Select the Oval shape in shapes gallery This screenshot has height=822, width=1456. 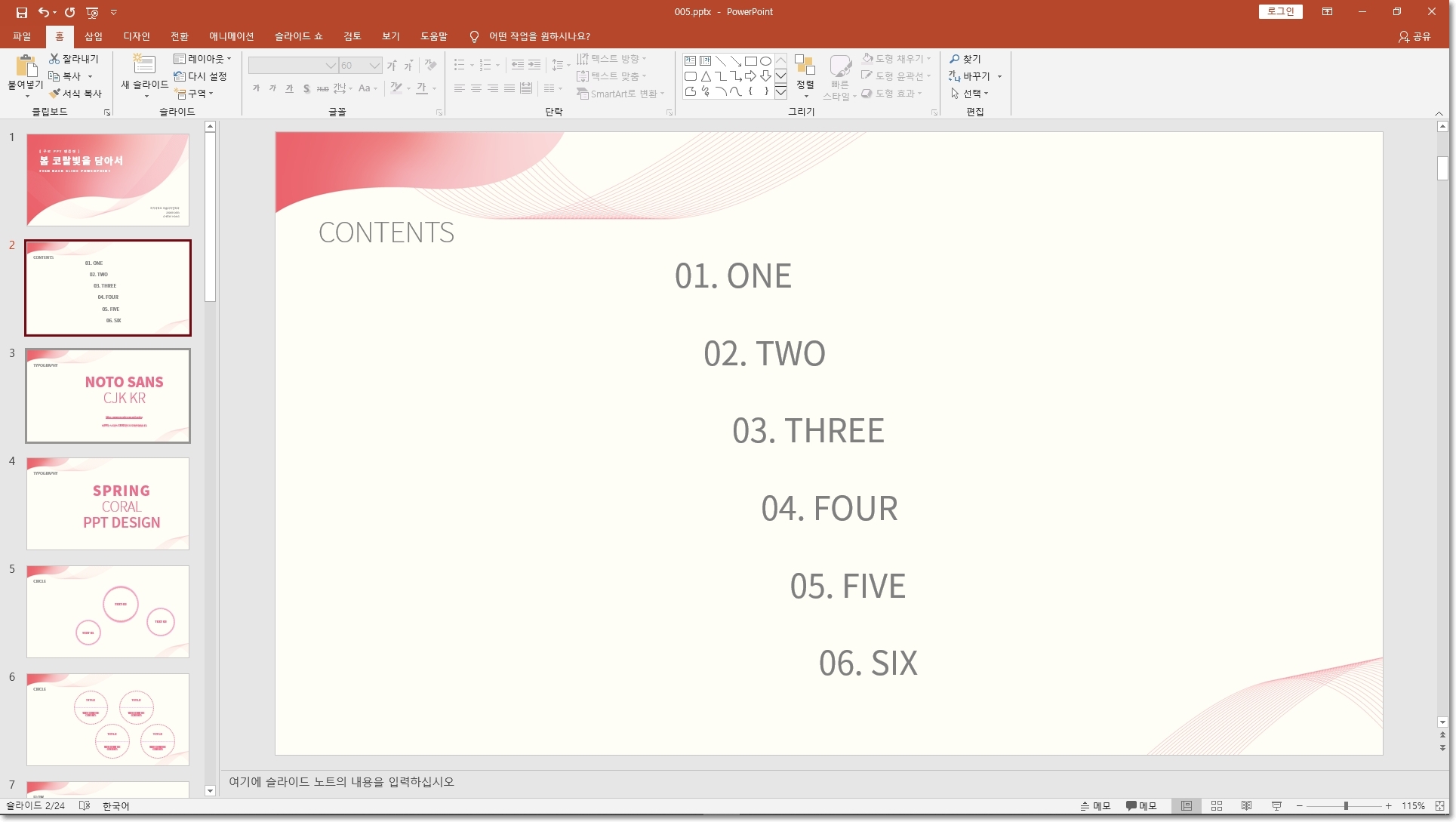[765, 61]
